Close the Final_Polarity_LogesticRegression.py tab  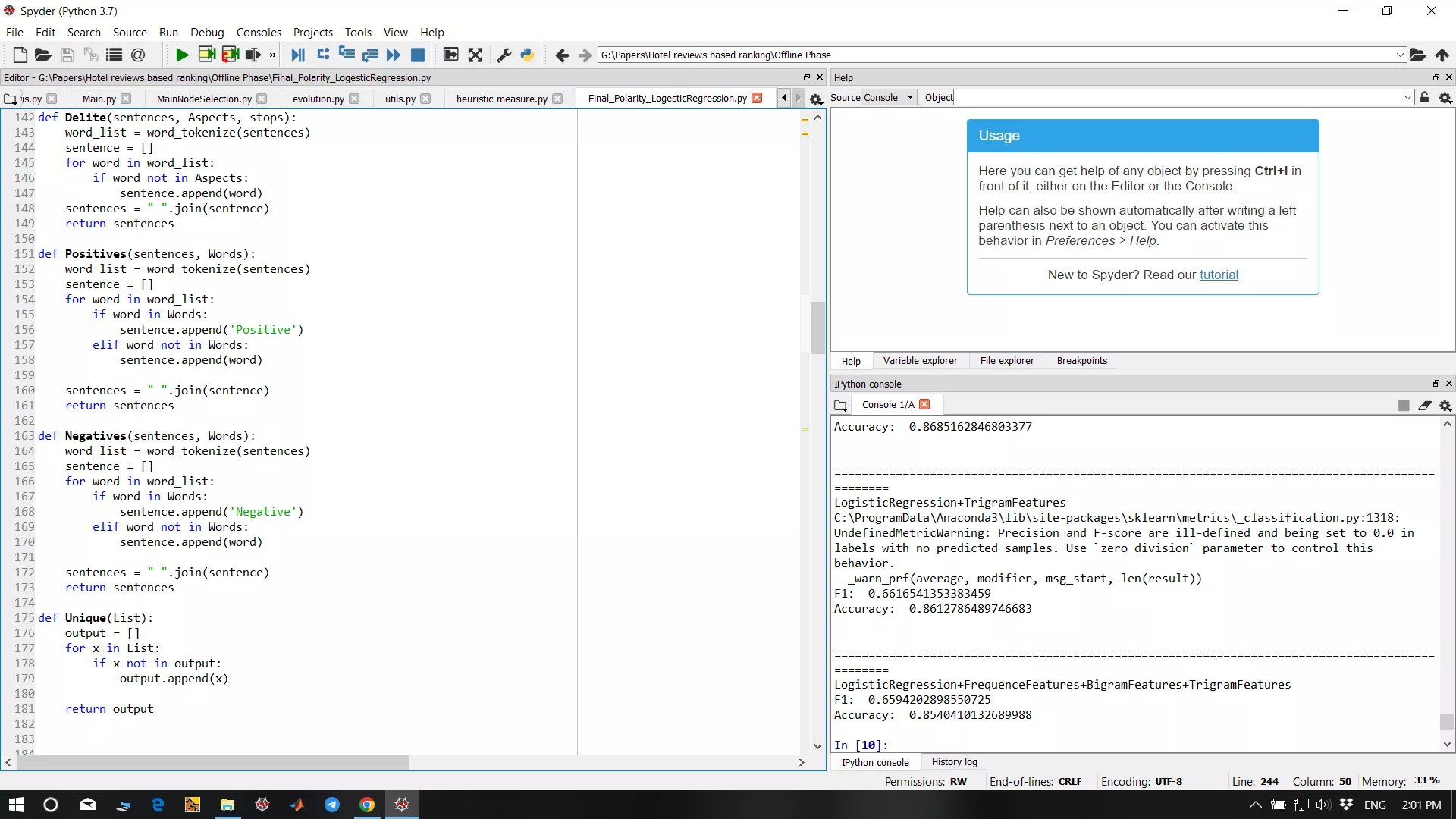[x=757, y=98]
